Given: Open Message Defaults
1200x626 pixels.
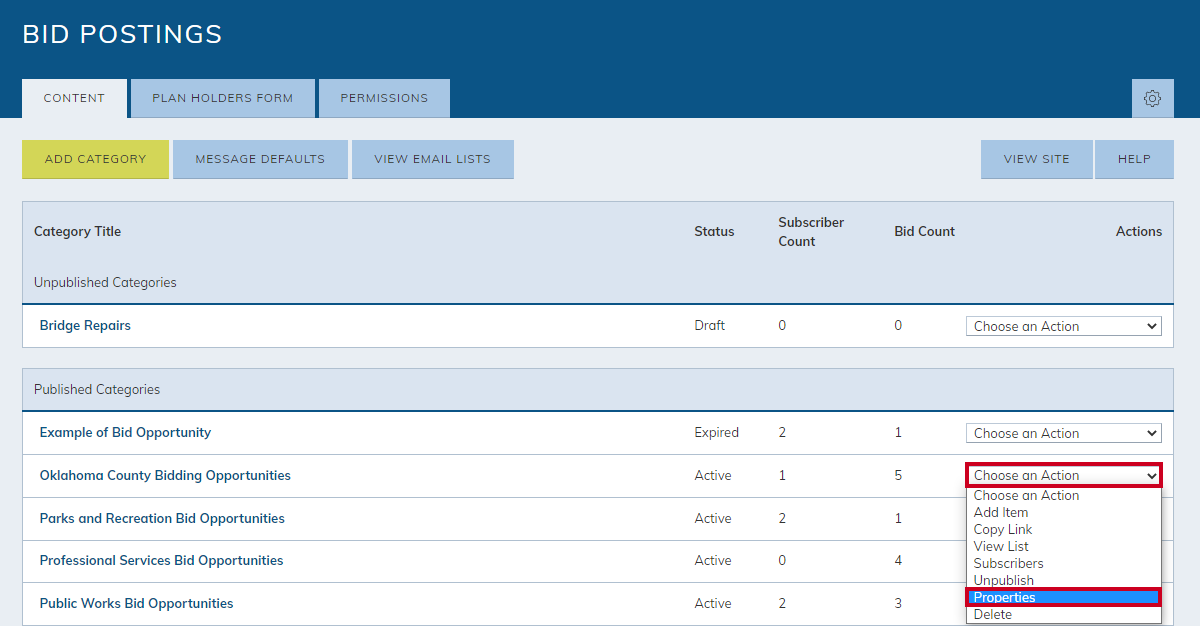Looking at the screenshot, I should pyautogui.click(x=260, y=159).
